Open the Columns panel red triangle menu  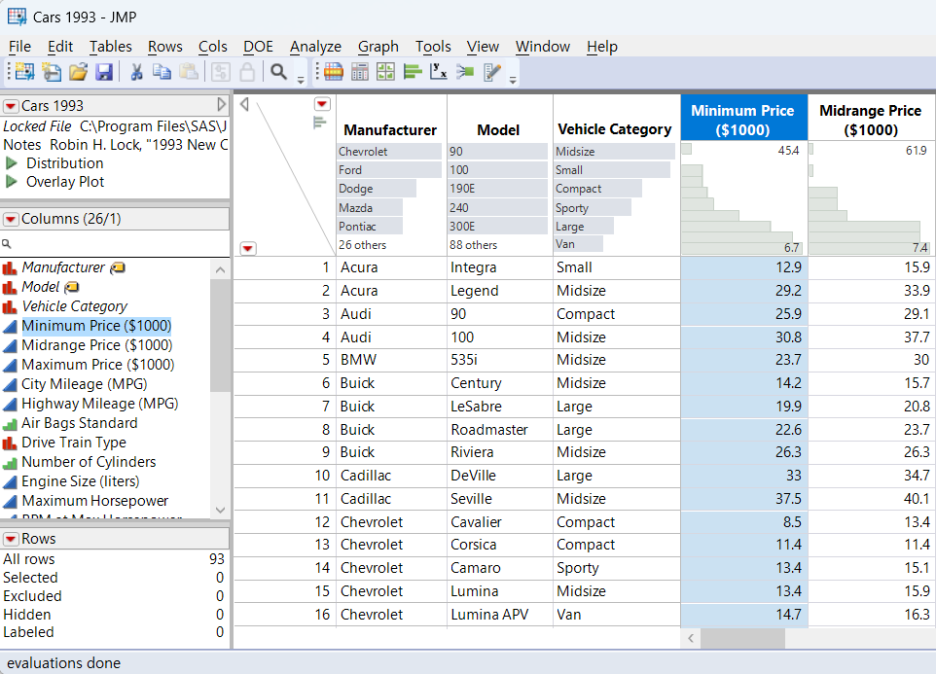11,219
